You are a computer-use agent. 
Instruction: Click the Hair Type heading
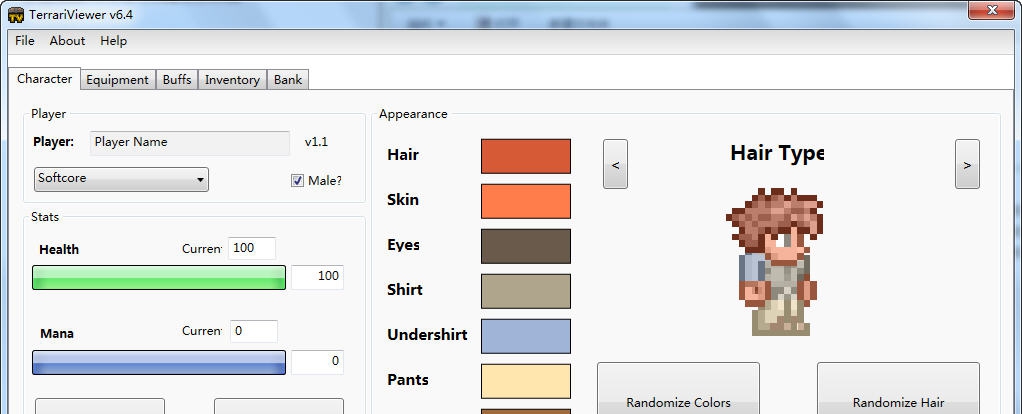pyautogui.click(x=777, y=153)
